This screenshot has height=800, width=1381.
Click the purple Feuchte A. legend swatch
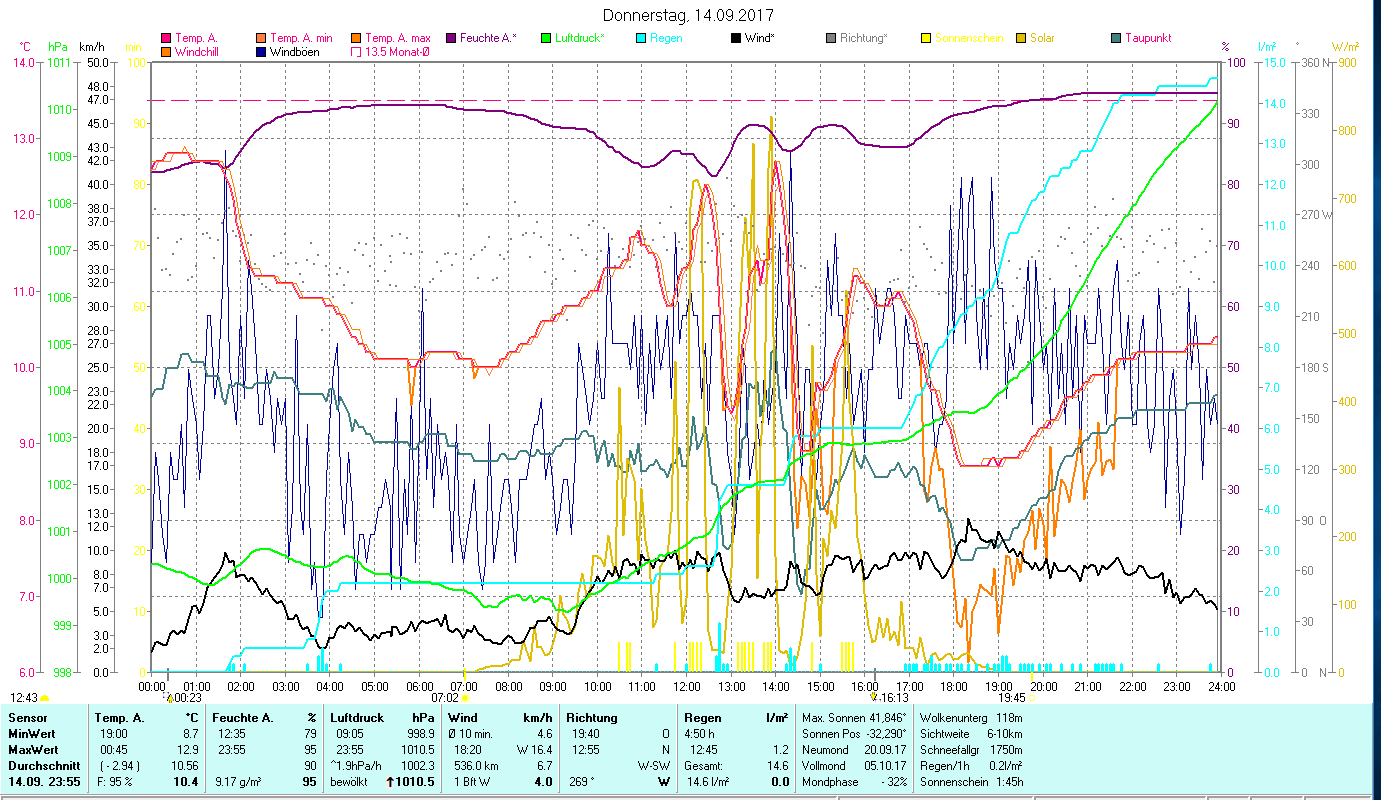(x=451, y=38)
